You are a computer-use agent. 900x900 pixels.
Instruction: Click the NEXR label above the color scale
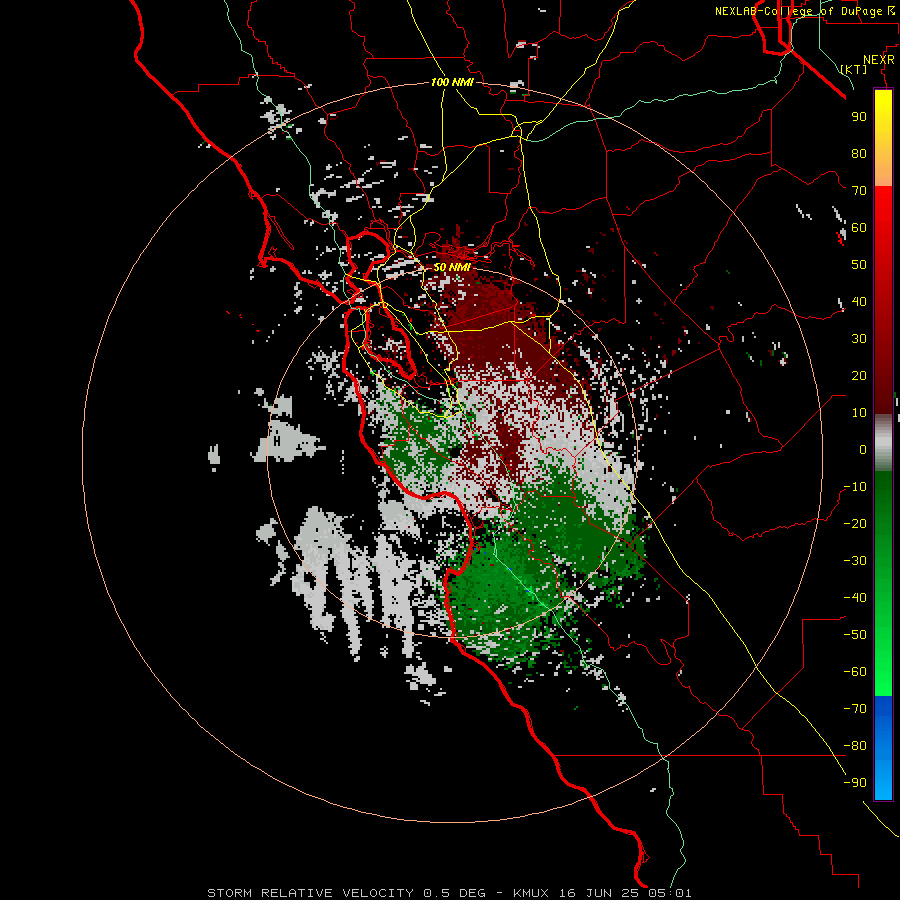point(879,60)
